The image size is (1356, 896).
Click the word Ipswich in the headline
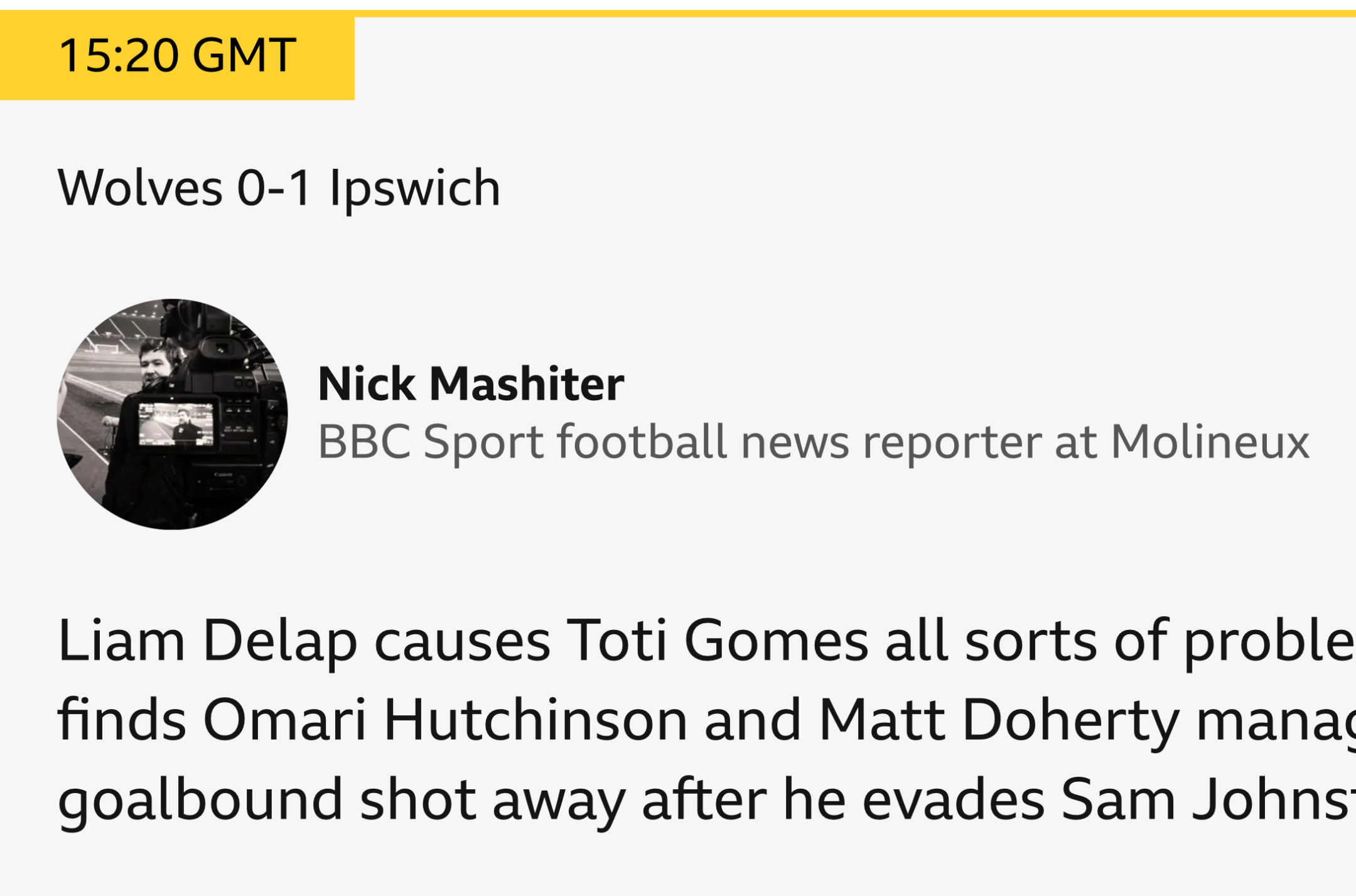pyautogui.click(x=415, y=189)
